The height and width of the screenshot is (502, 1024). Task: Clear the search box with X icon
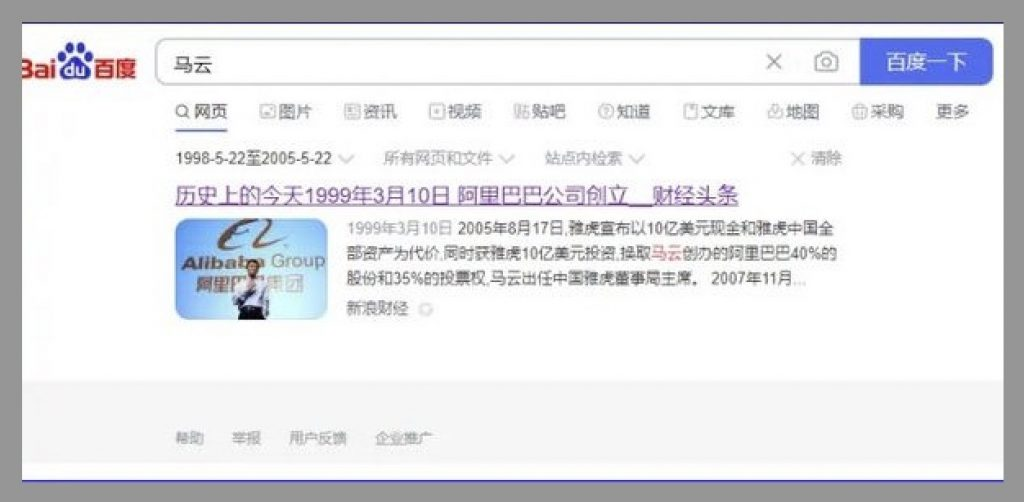pos(773,62)
